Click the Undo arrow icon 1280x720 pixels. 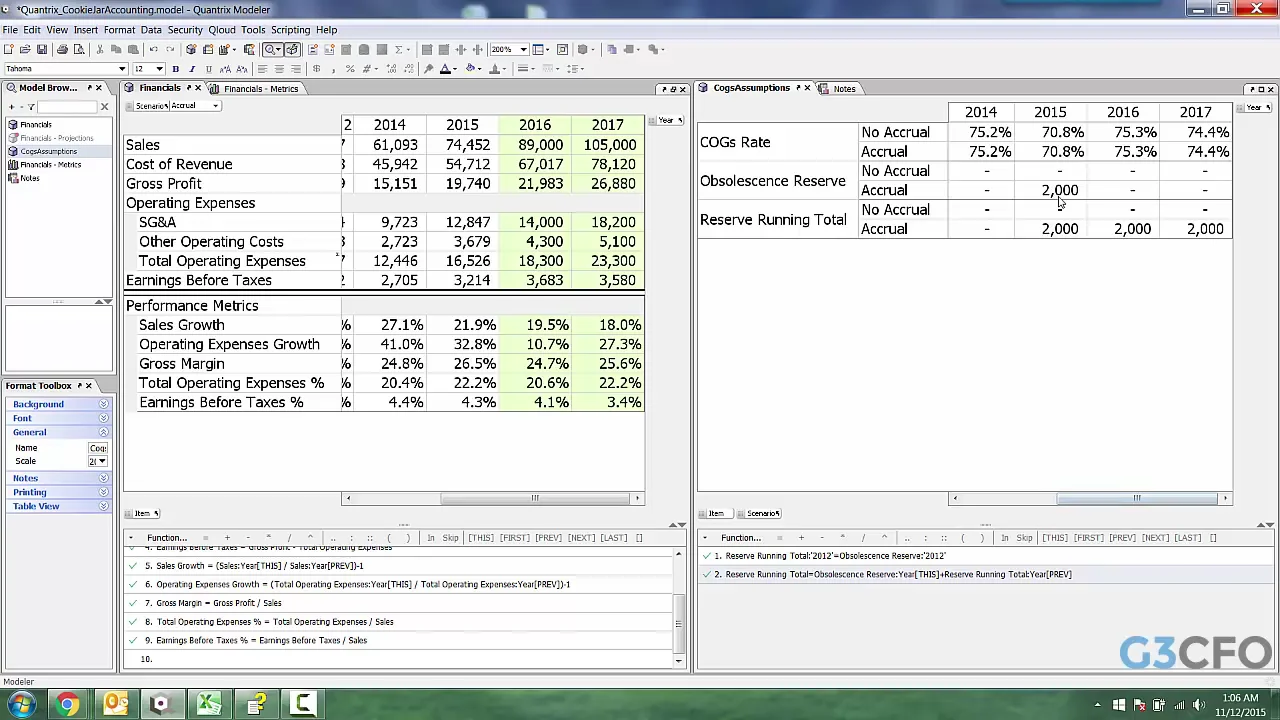[153, 49]
